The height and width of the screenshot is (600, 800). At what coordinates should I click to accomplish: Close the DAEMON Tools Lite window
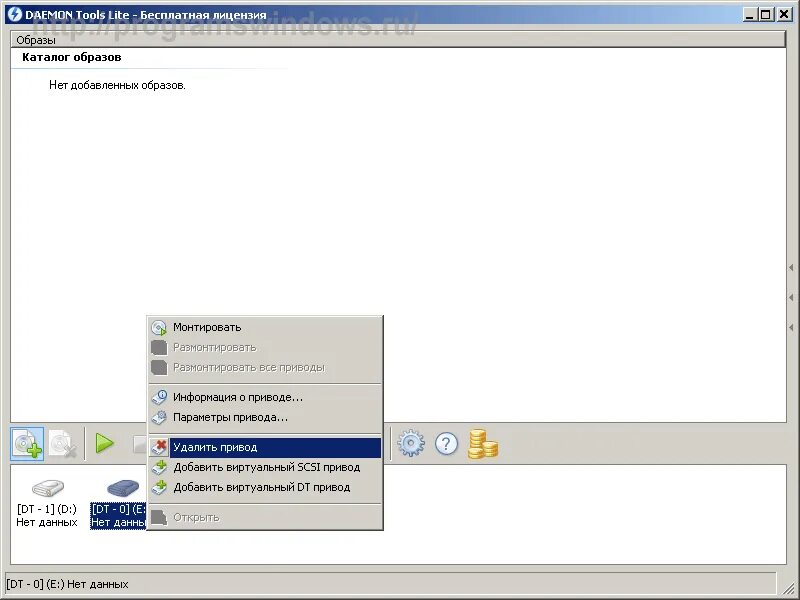(784, 15)
